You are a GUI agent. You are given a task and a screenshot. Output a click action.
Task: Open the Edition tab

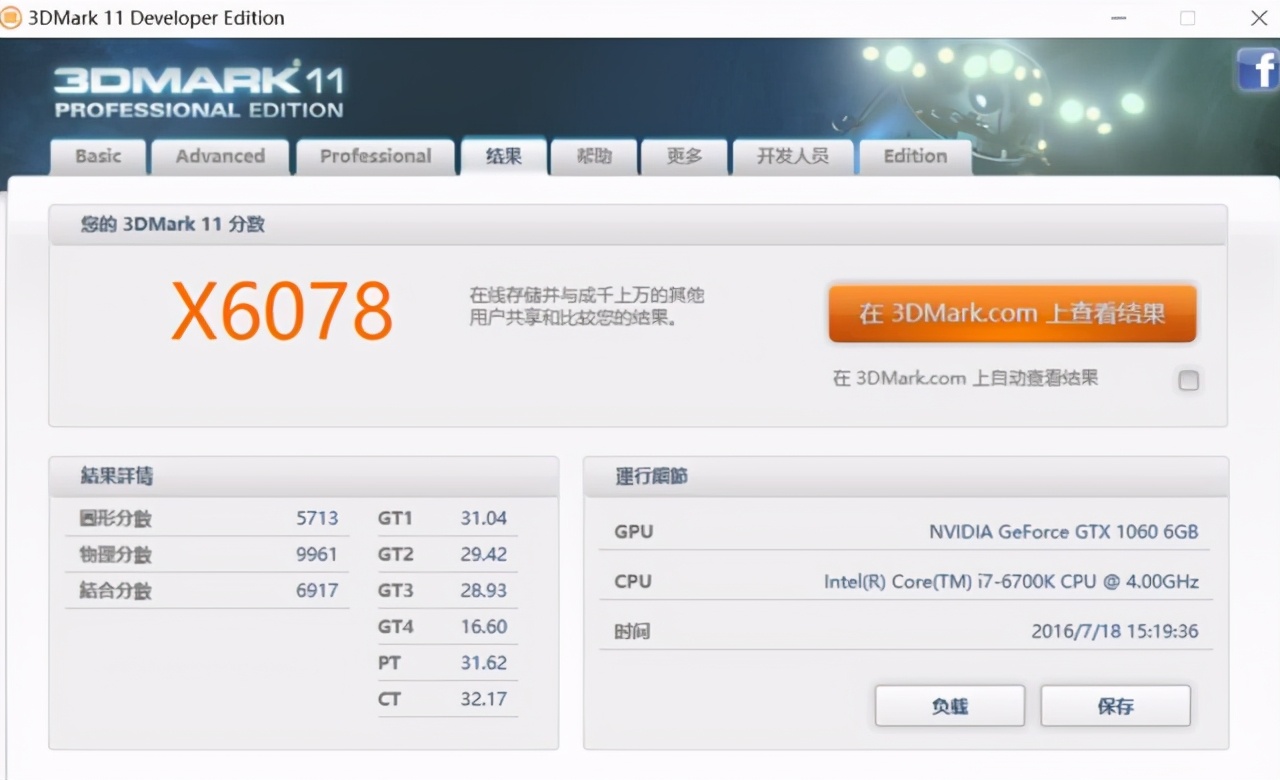click(x=914, y=156)
